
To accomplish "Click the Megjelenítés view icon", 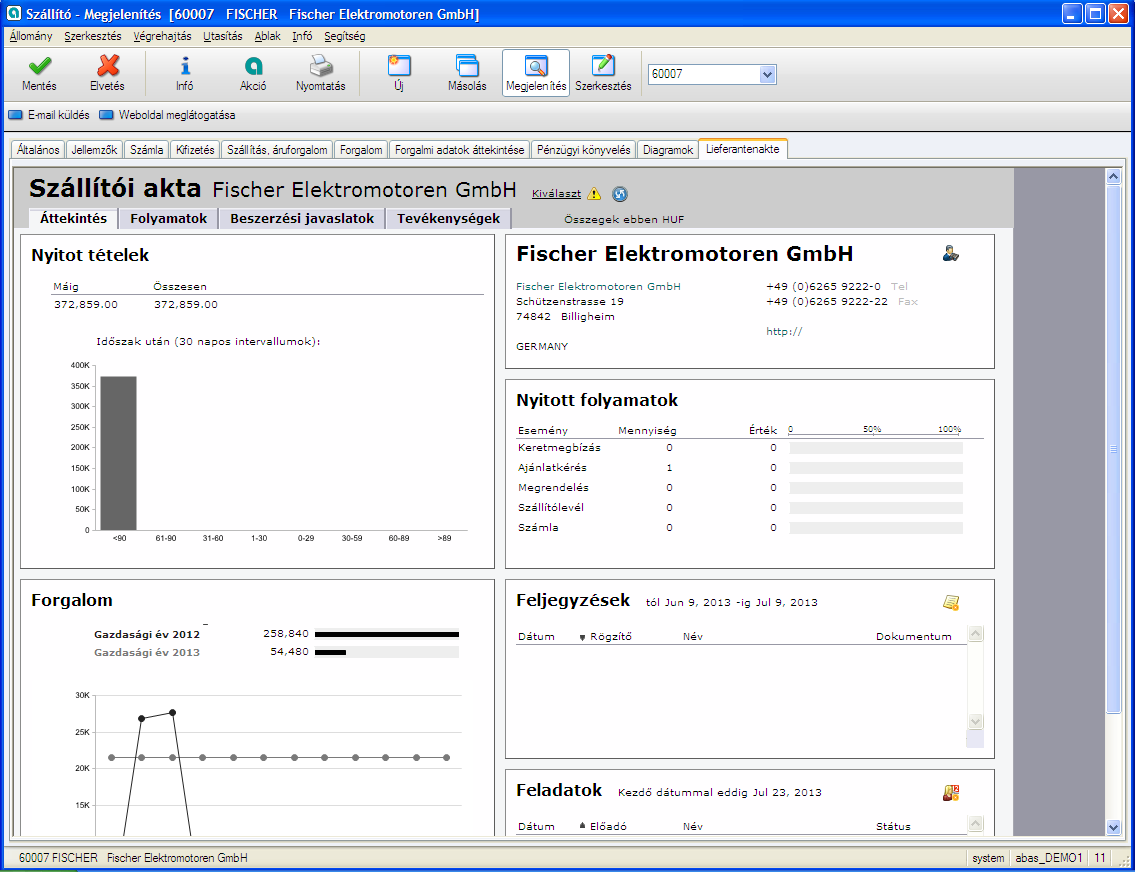I will 536,66.
